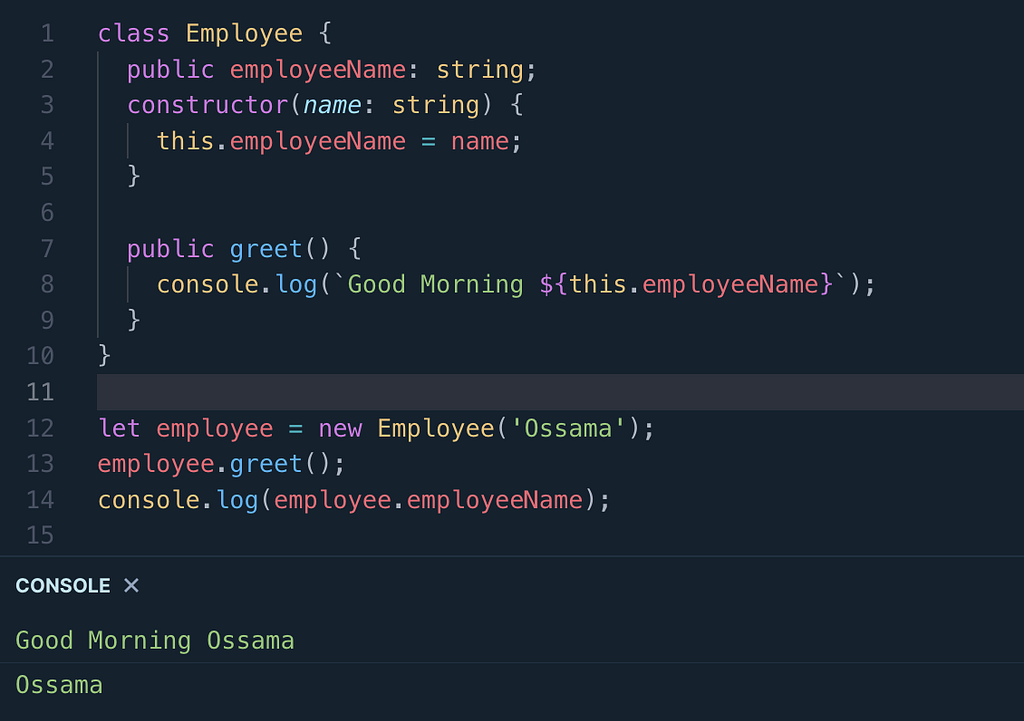Click line number 2 in the gutter
Image resolution: width=1024 pixels, height=721 pixels.
click(47, 69)
